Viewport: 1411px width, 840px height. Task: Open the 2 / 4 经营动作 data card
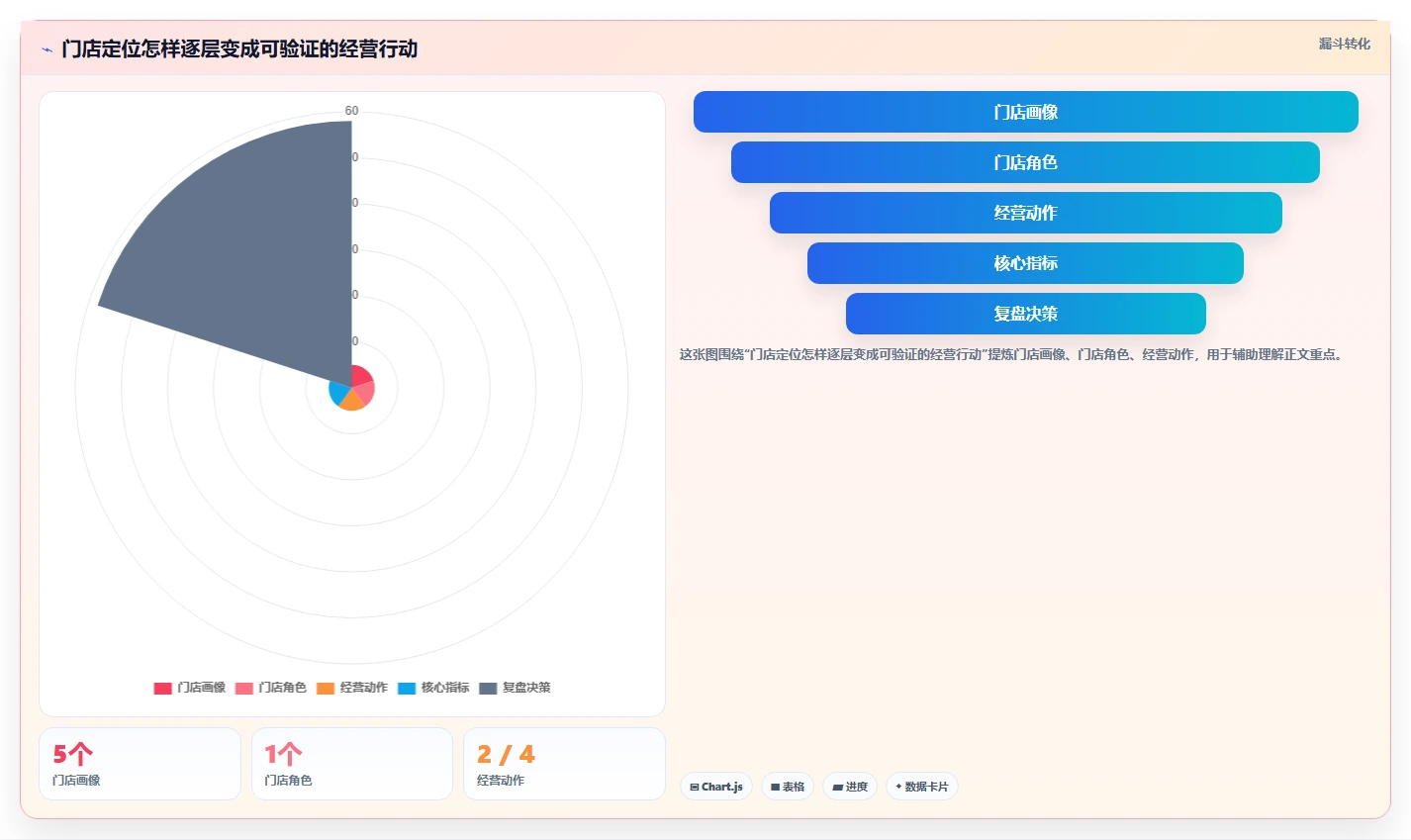[564, 764]
